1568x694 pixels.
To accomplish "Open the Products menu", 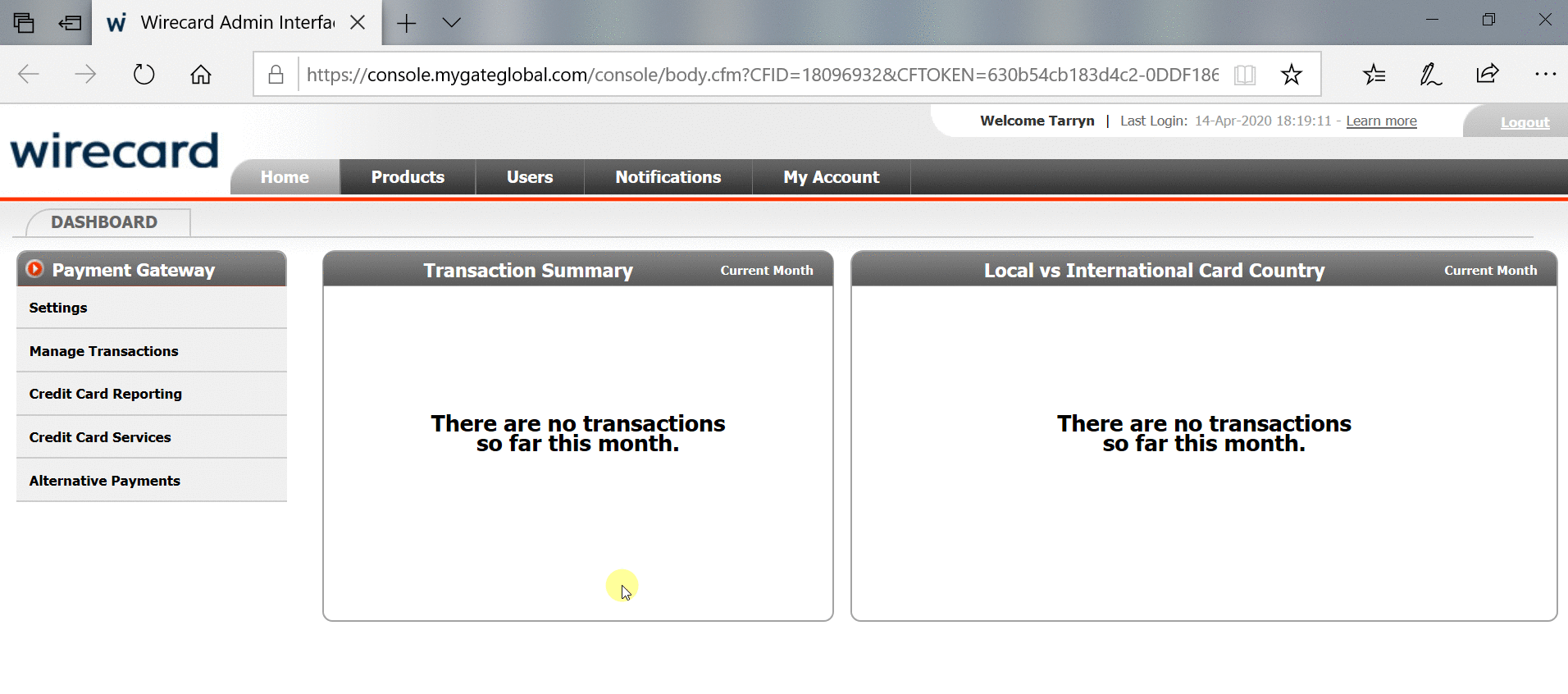I will pos(408,177).
